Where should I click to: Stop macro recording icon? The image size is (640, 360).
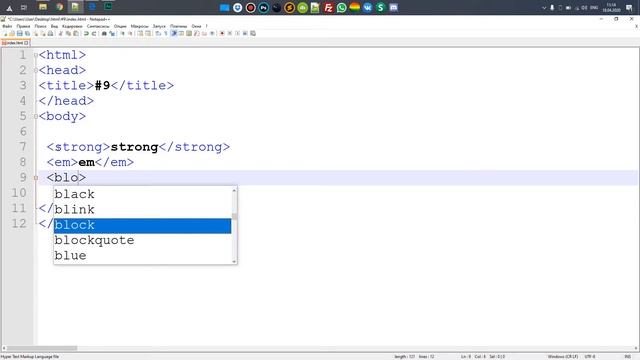tap(230, 33)
